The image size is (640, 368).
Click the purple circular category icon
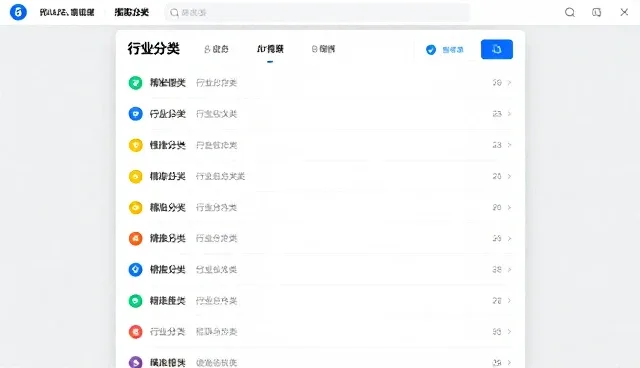[x=136, y=362]
